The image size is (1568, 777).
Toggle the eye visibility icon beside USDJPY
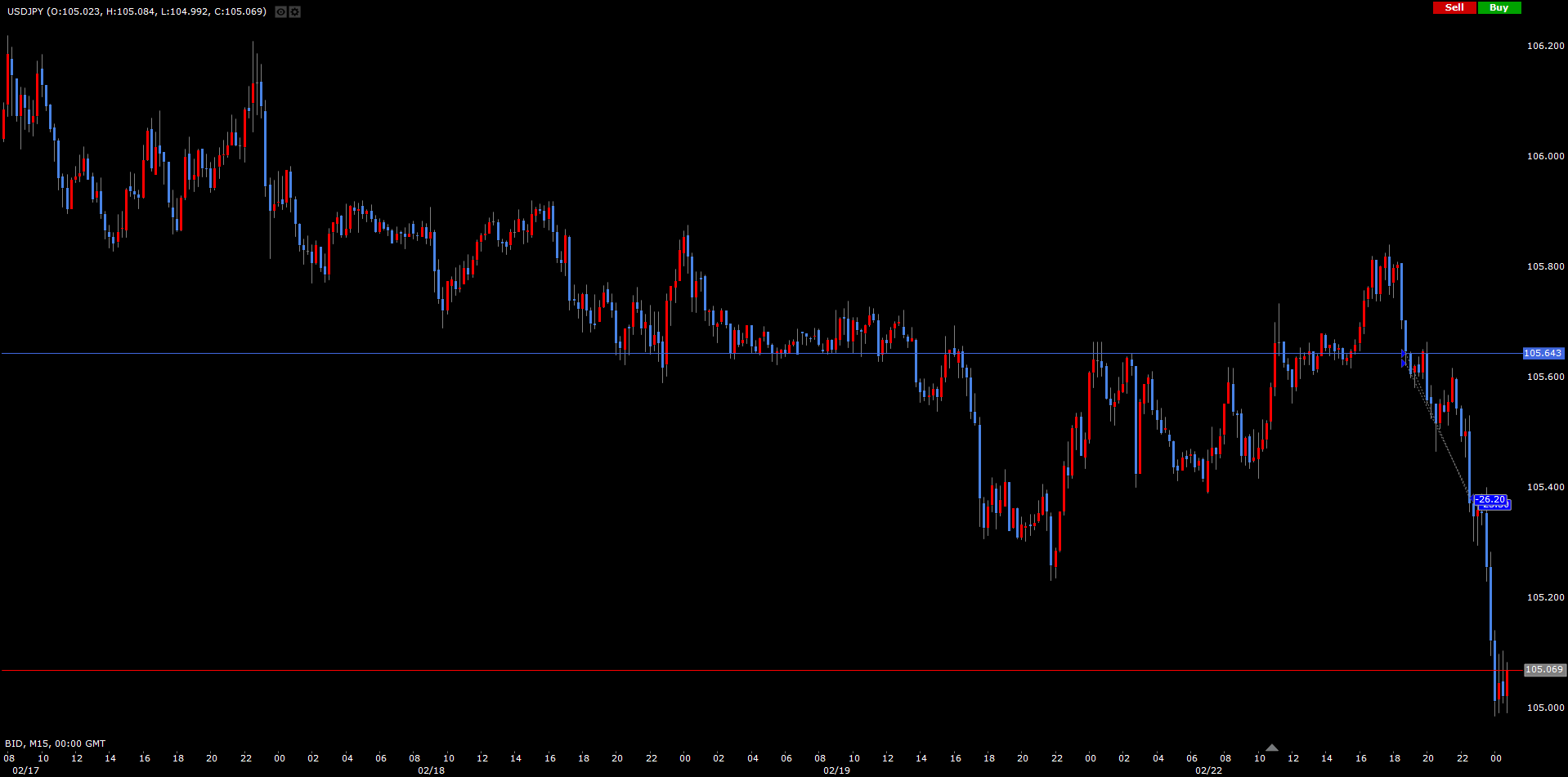click(280, 12)
